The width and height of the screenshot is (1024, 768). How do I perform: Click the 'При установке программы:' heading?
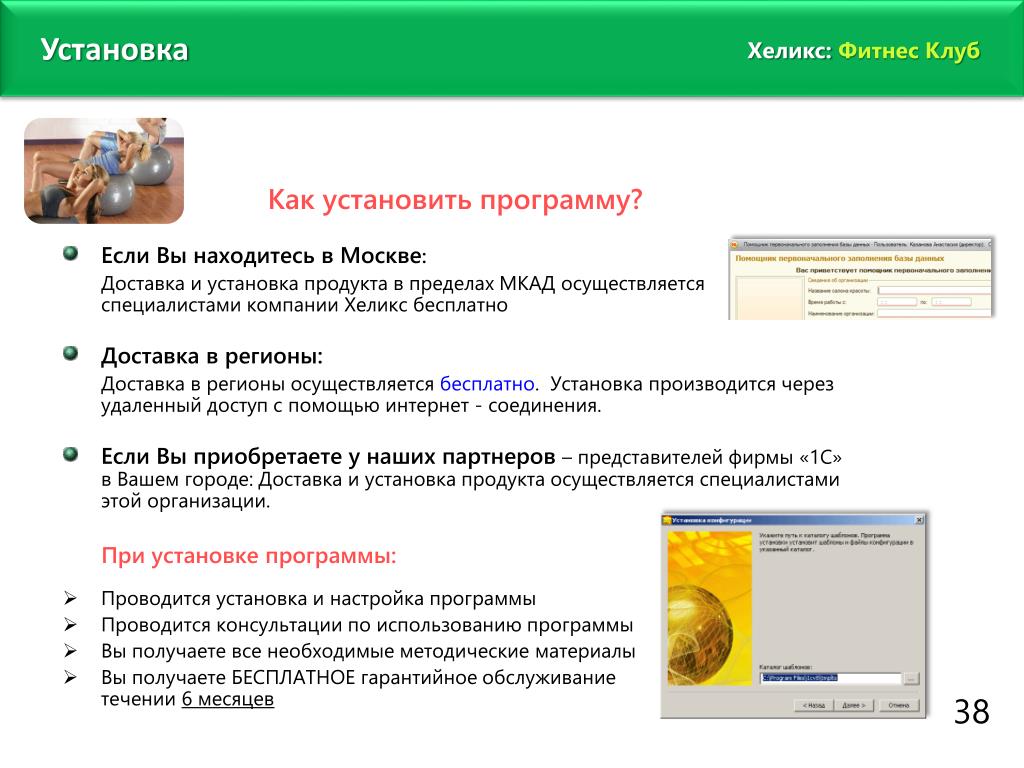[x=249, y=556]
